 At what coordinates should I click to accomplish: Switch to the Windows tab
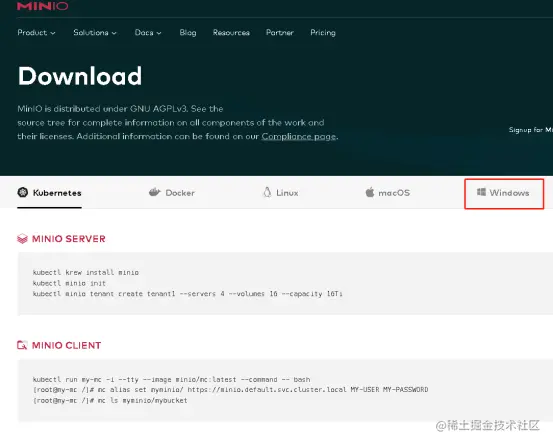504,194
